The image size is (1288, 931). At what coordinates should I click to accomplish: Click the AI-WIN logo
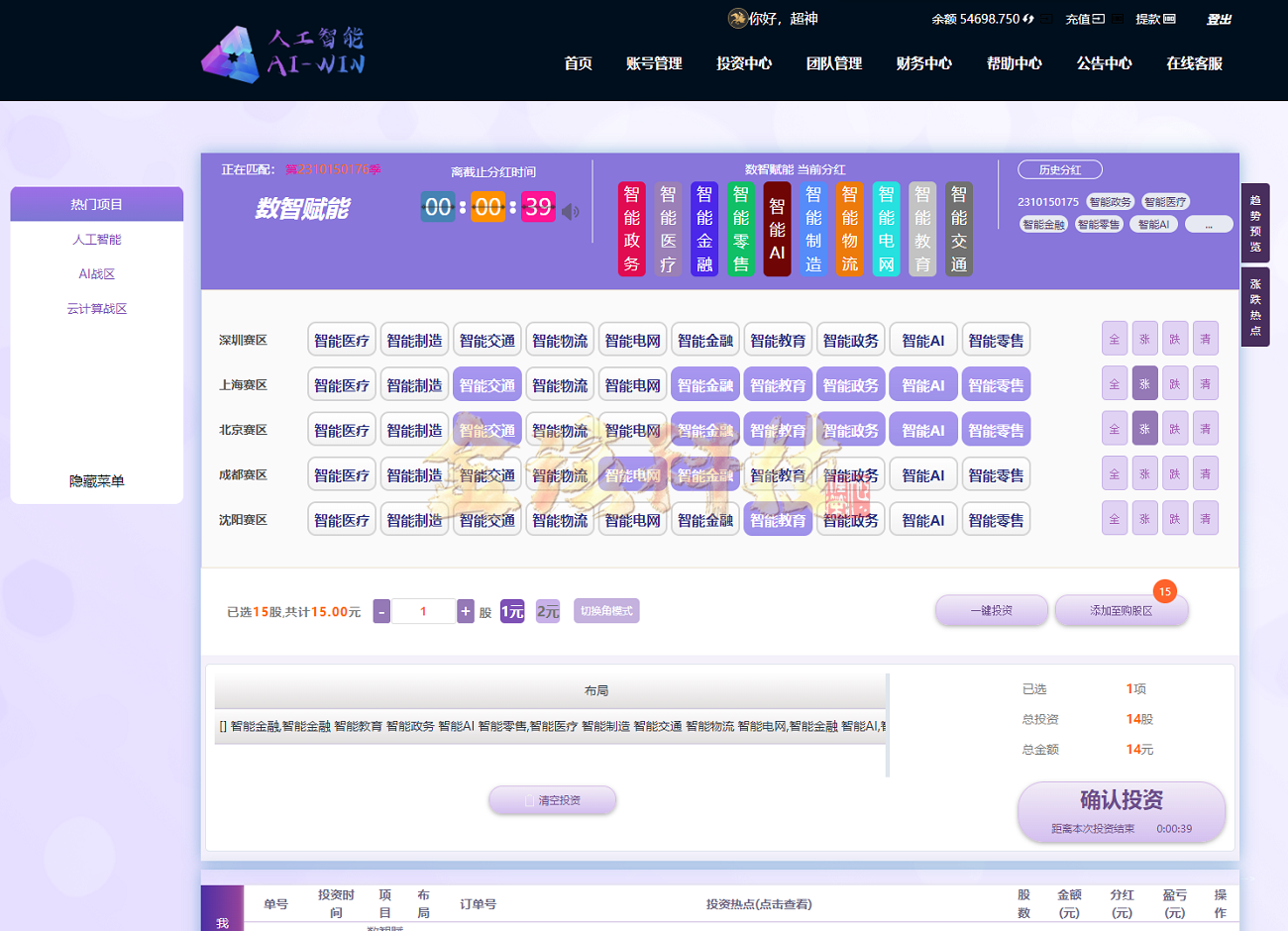tap(284, 54)
